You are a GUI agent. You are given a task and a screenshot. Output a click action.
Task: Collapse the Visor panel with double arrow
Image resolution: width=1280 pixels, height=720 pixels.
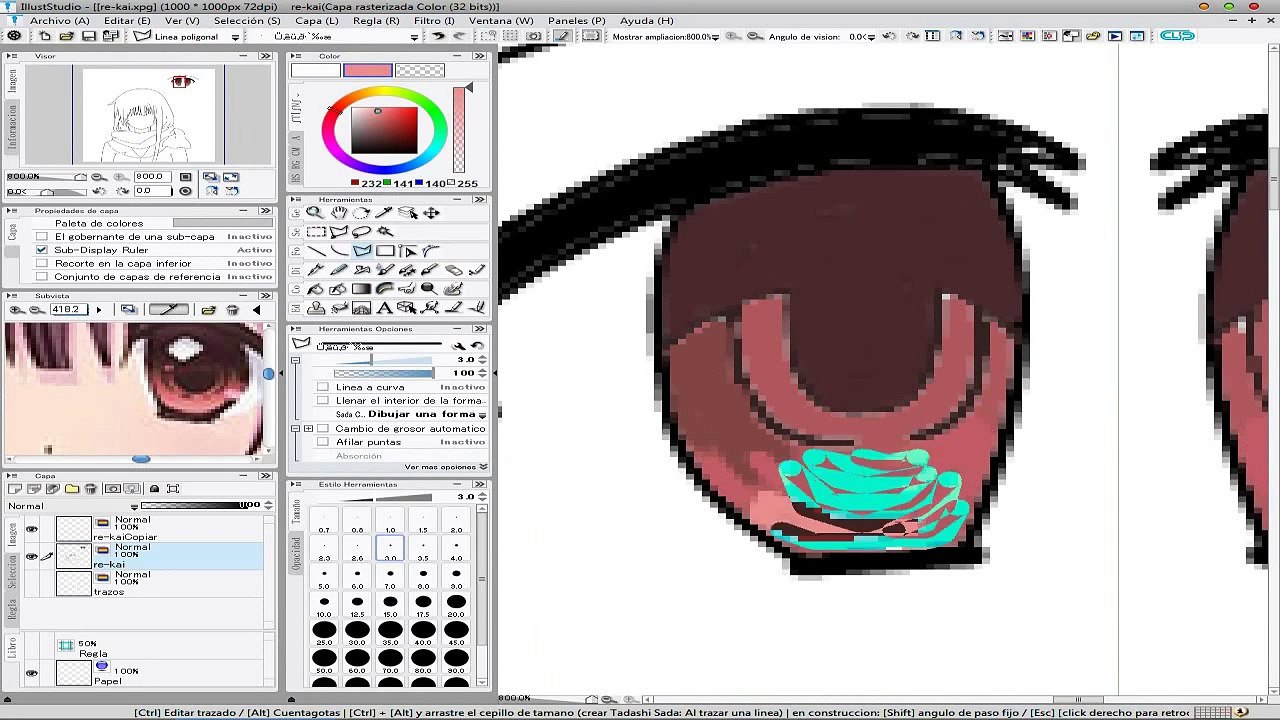tap(266, 56)
